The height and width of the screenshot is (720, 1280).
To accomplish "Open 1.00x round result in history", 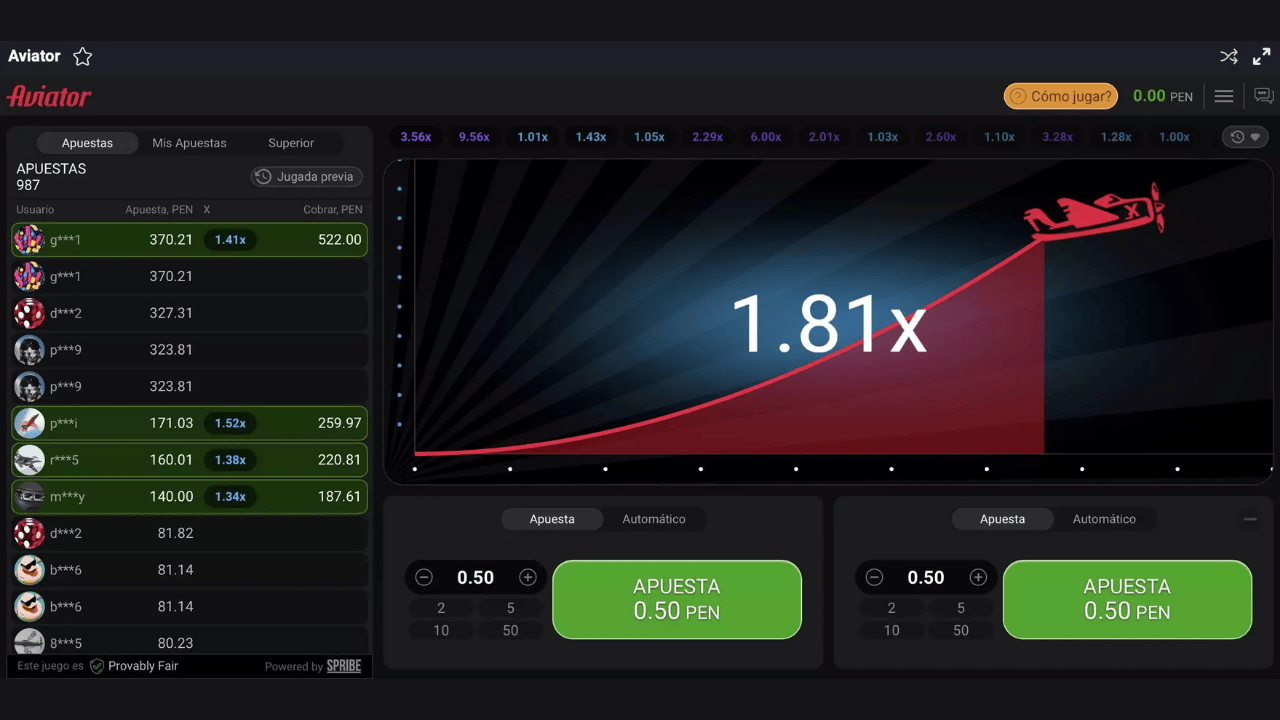I will pos(1174,137).
